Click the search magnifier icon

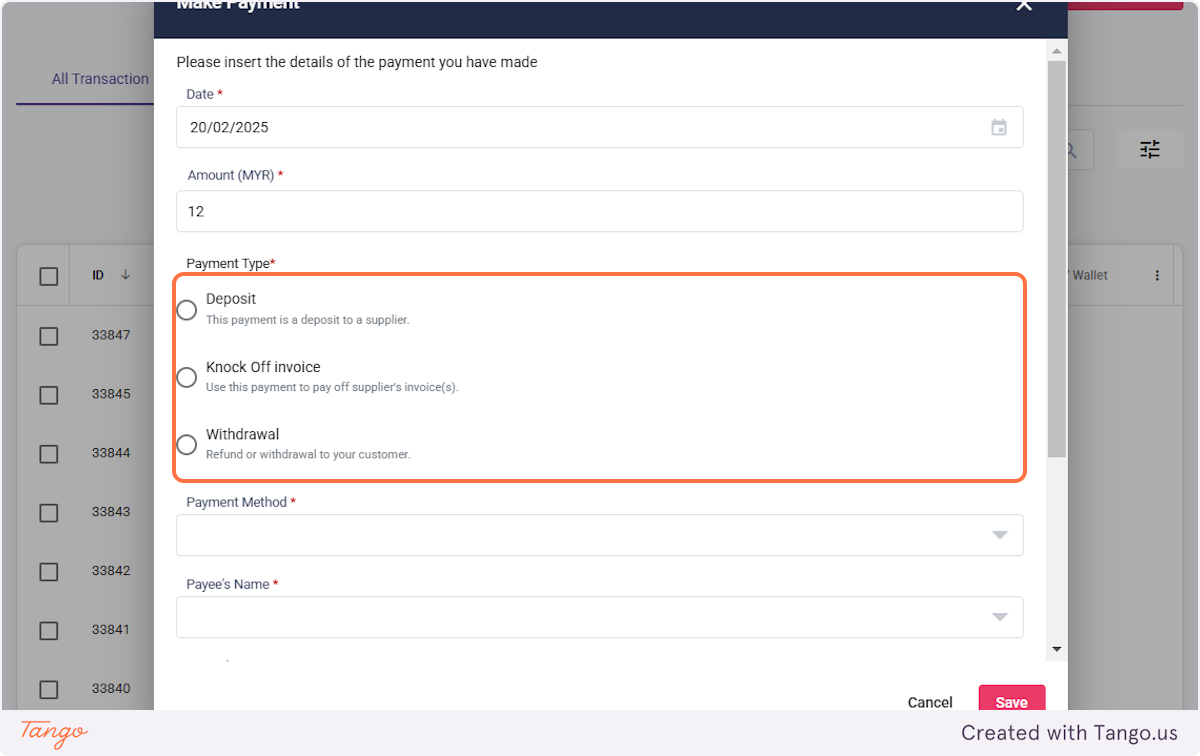(1070, 150)
